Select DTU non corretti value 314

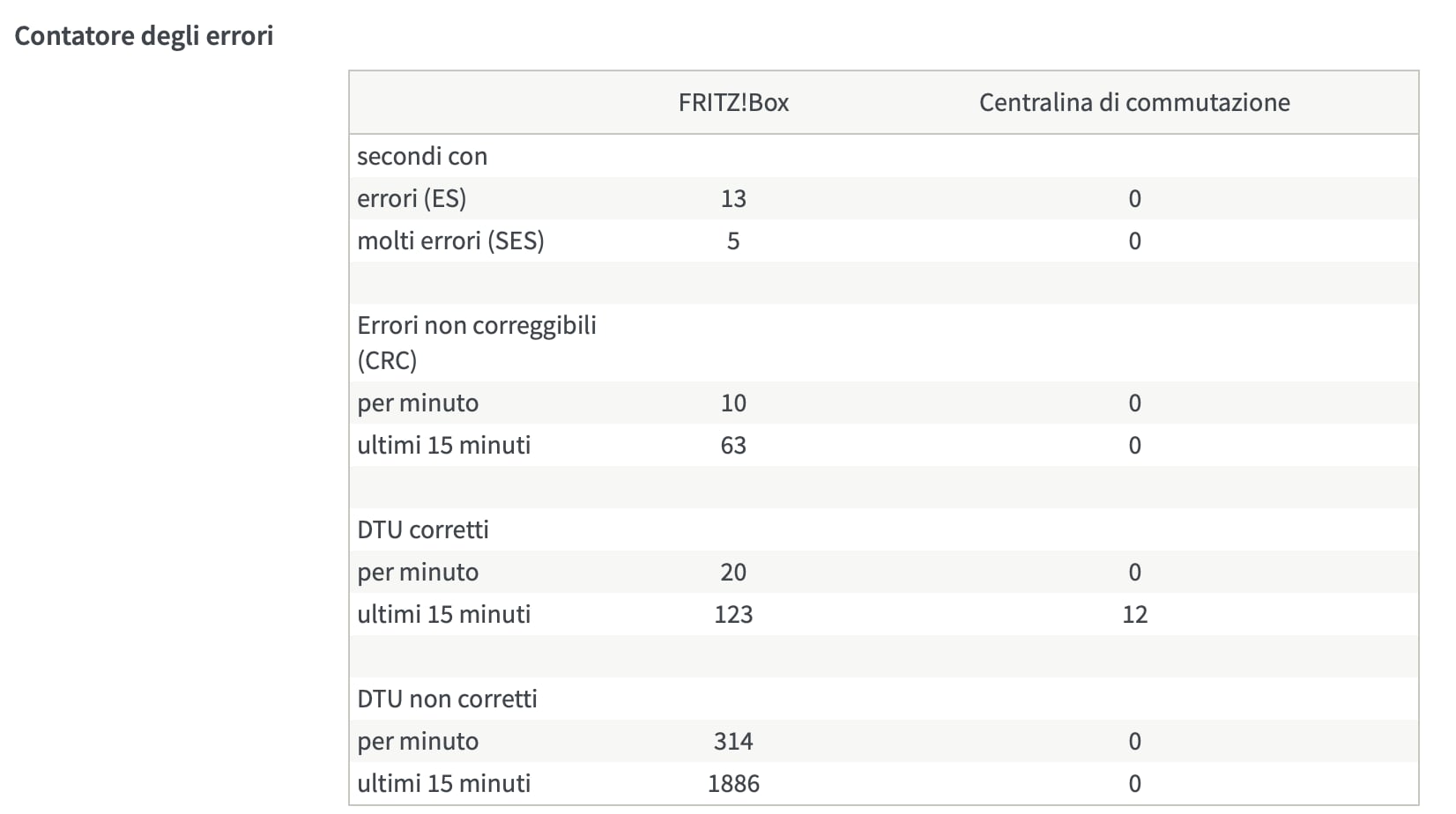(733, 741)
